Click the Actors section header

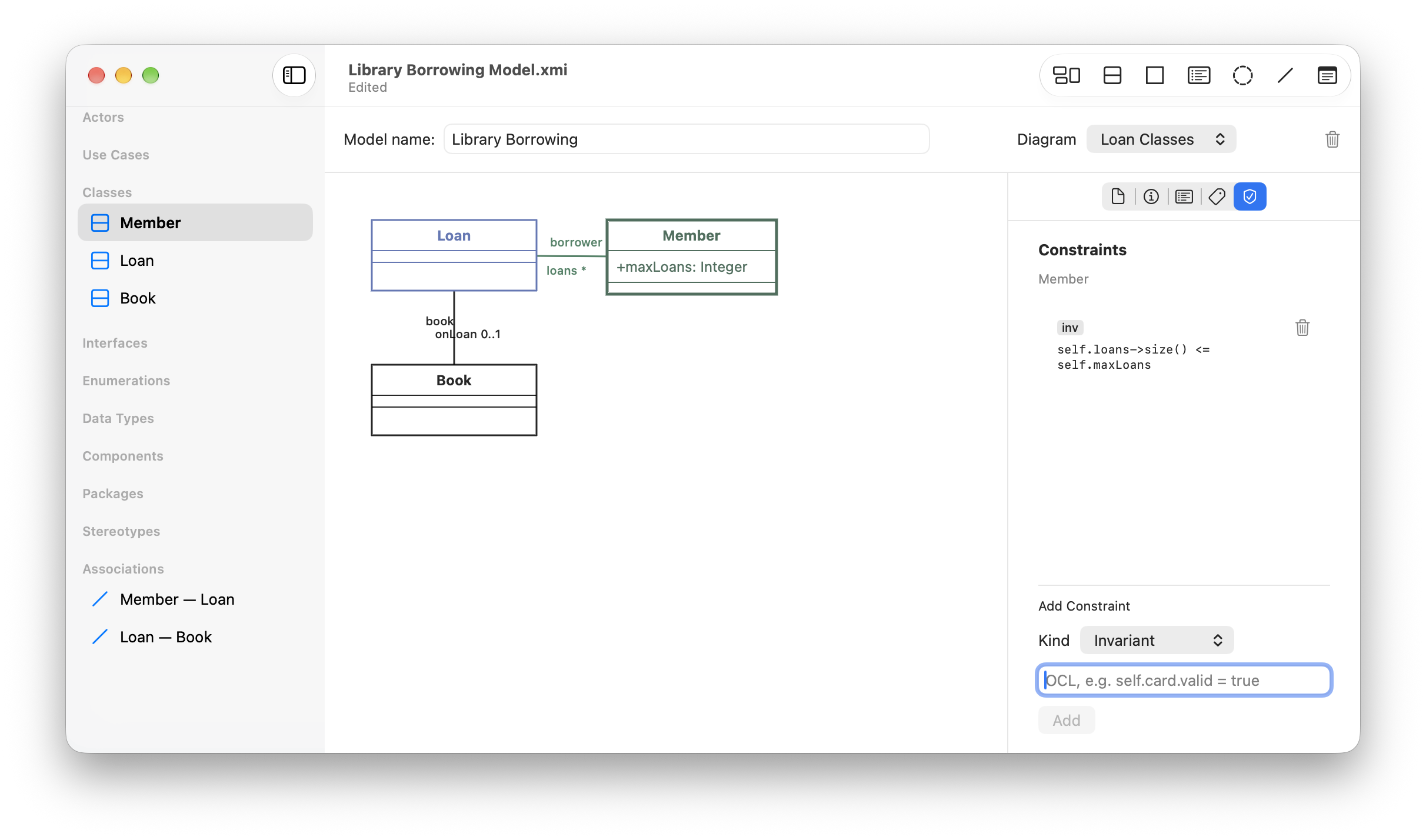coord(103,117)
